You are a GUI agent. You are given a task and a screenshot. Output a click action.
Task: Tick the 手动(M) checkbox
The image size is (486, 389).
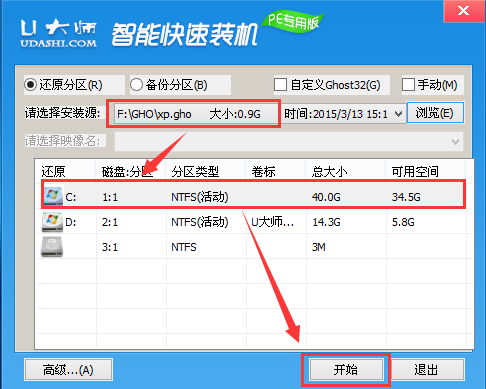tap(408, 85)
